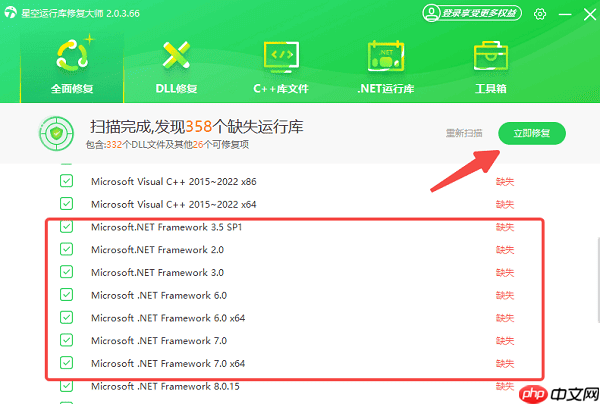Close the repair tool window
600x404 pixels.
tap(590, 15)
